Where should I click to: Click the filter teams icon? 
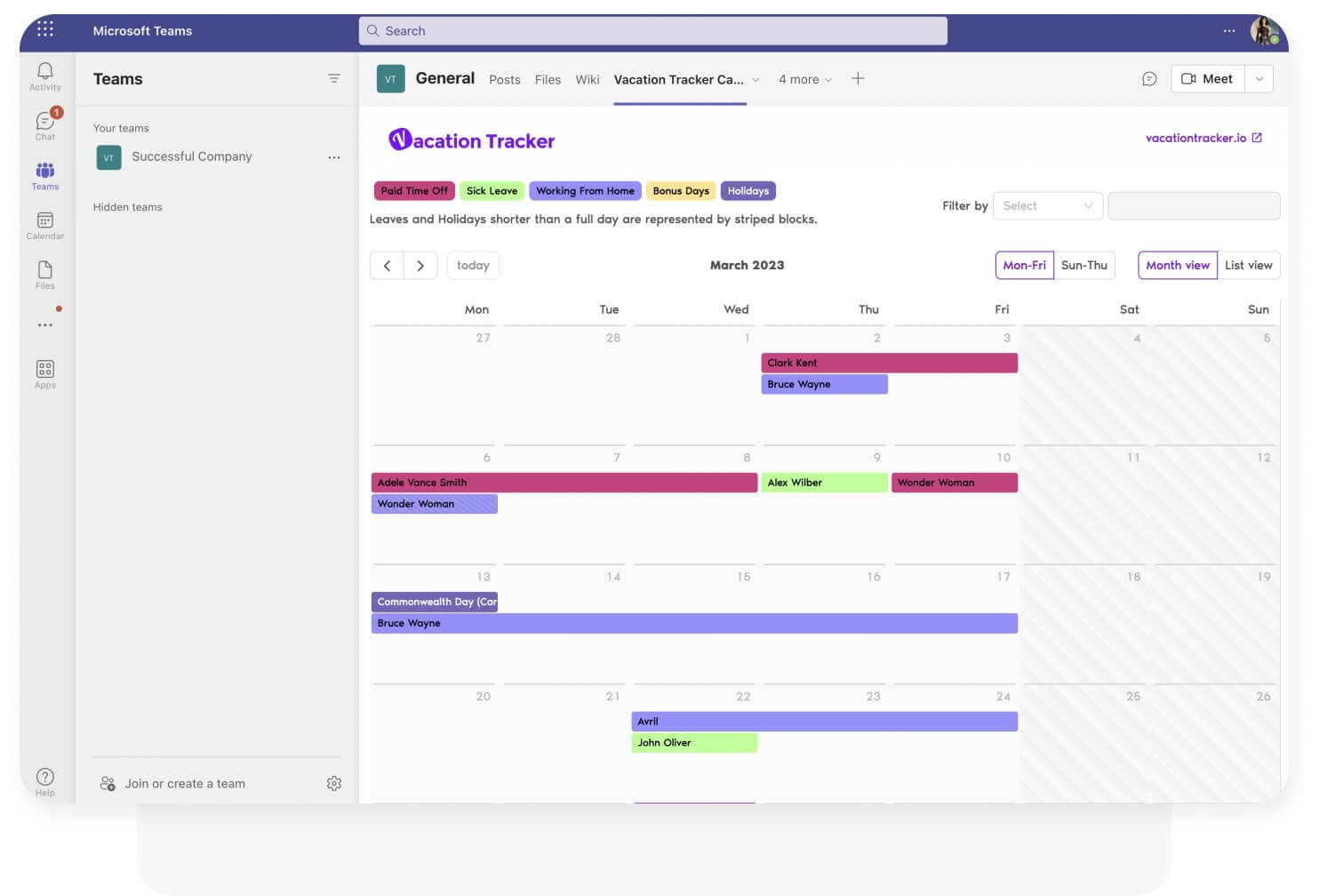[x=334, y=78]
